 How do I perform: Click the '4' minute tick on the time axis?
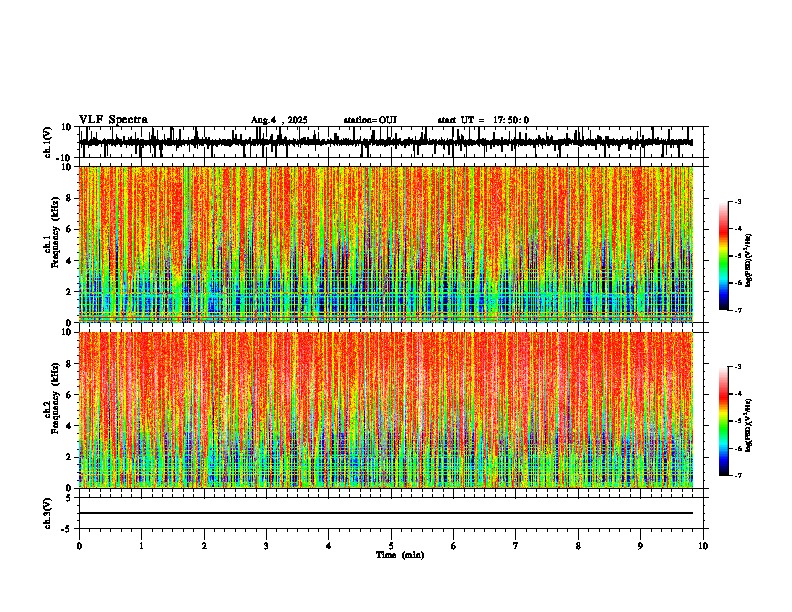click(328, 546)
